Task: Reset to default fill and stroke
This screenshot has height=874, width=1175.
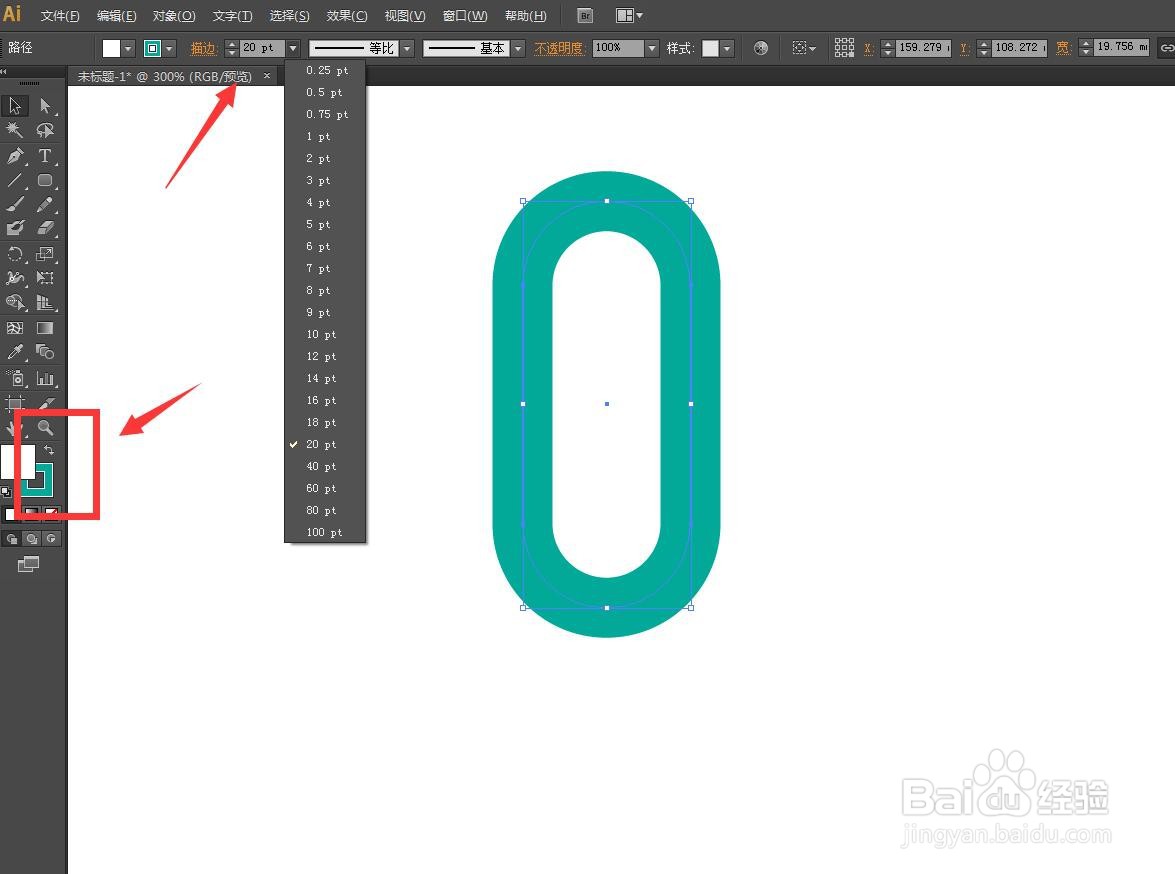Action: tap(6, 492)
